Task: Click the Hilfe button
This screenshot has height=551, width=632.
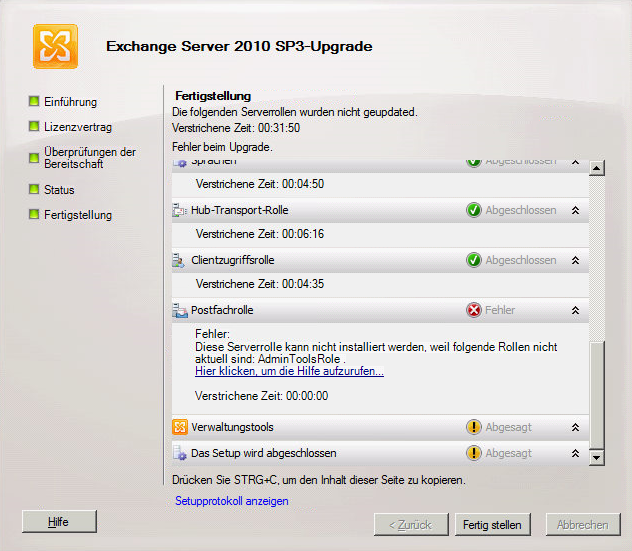Action: click(59, 522)
